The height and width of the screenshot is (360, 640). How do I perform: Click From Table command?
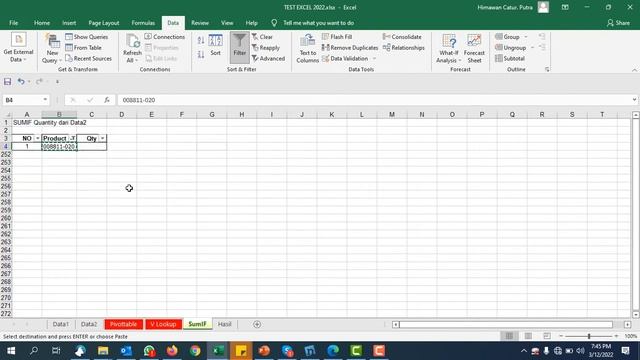[84, 47]
